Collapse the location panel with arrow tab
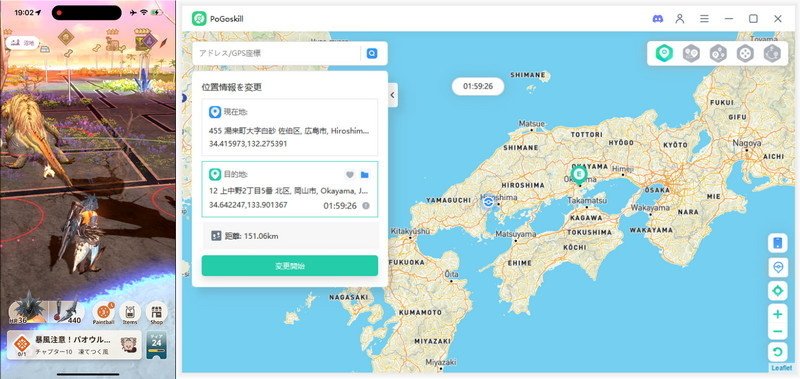This screenshot has width=800, height=379. click(392, 95)
